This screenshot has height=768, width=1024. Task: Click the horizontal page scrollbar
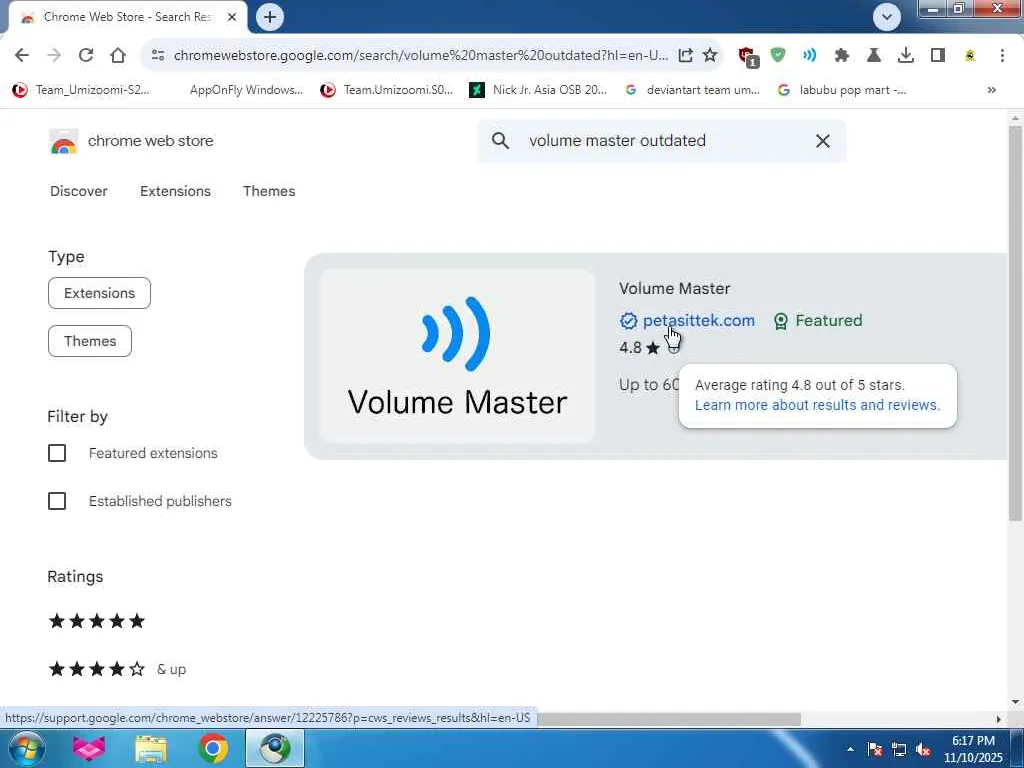[x=669, y=719]
